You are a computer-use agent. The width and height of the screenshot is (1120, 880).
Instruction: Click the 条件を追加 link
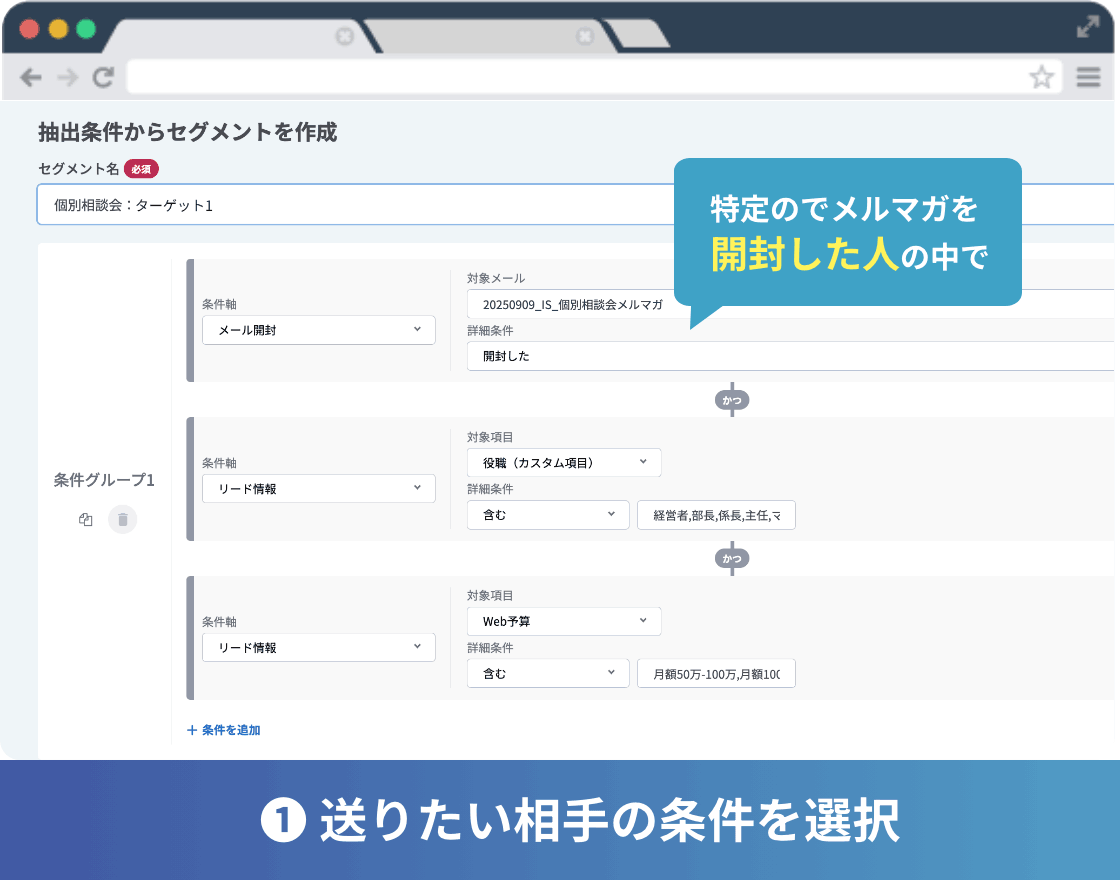[224, 730]
